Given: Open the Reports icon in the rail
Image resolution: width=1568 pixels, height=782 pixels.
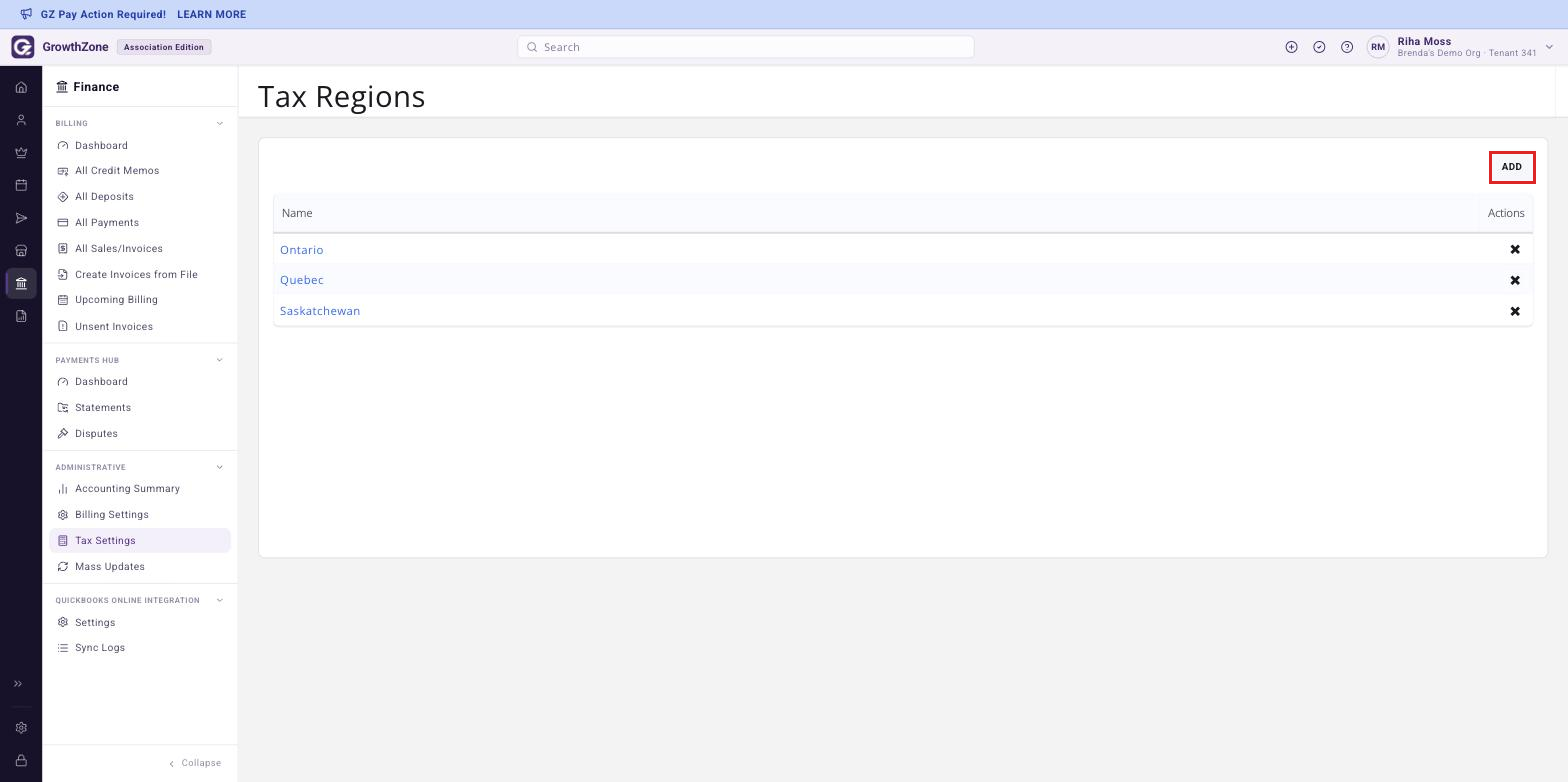Looking at the screenshot, I should point(21,316).
